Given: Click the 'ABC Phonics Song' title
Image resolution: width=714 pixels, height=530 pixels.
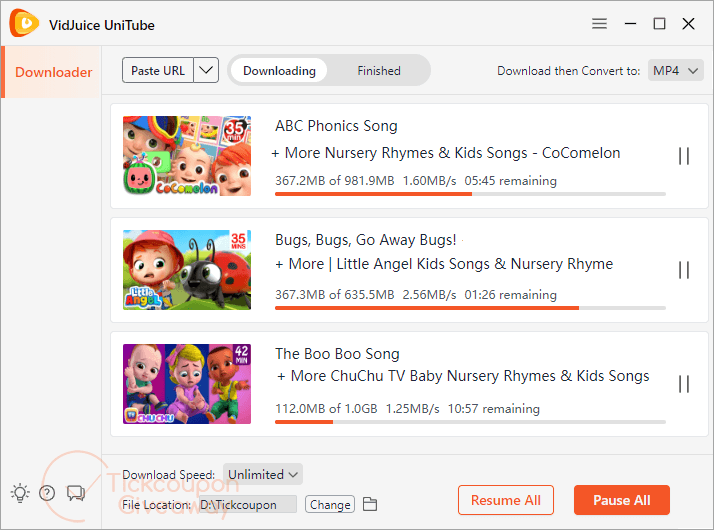Looking at the screenshot, I should pyautogui.click(x=336, y=126).
